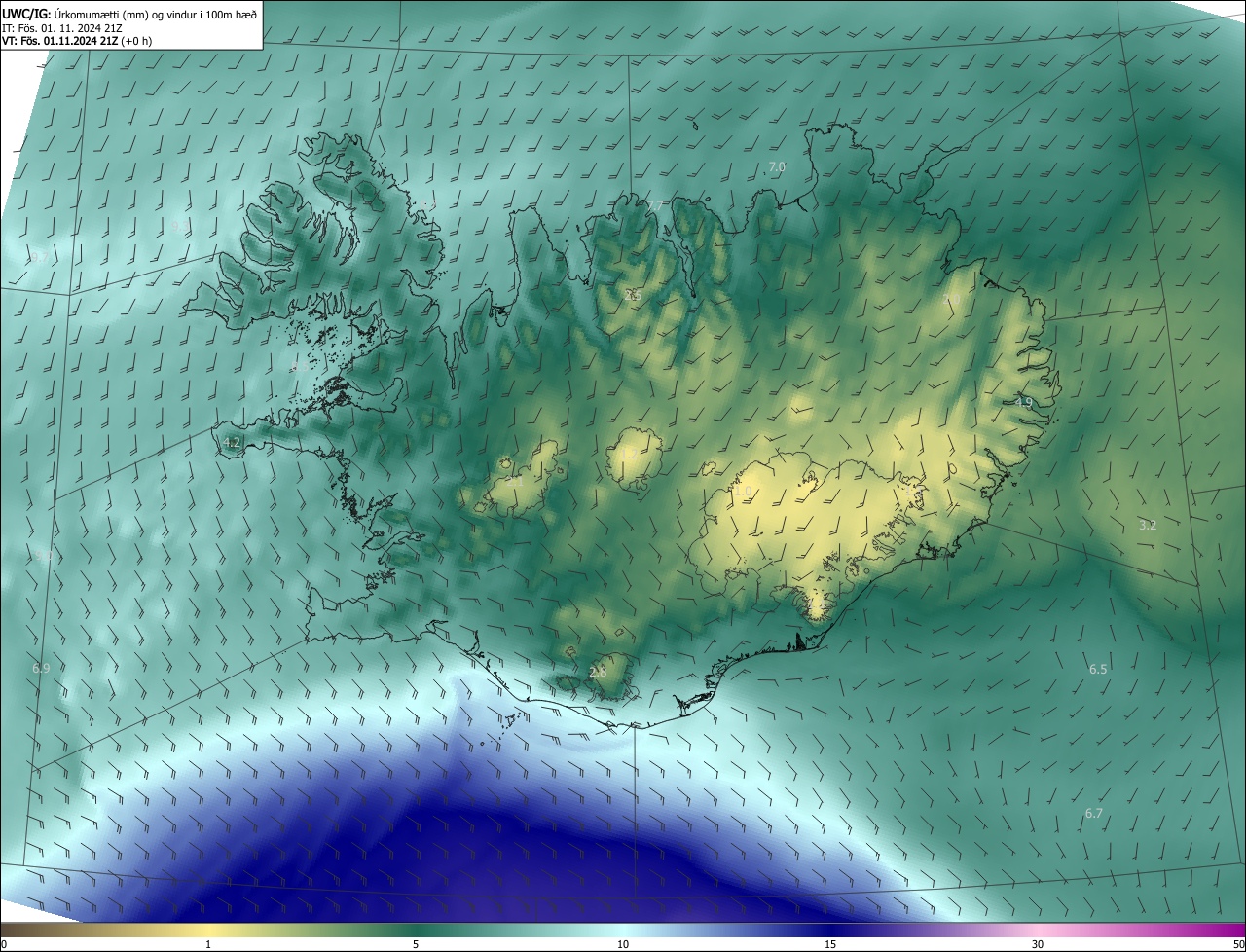Click the 4.2 value label
1246x952 pixels.
point(232,442)
